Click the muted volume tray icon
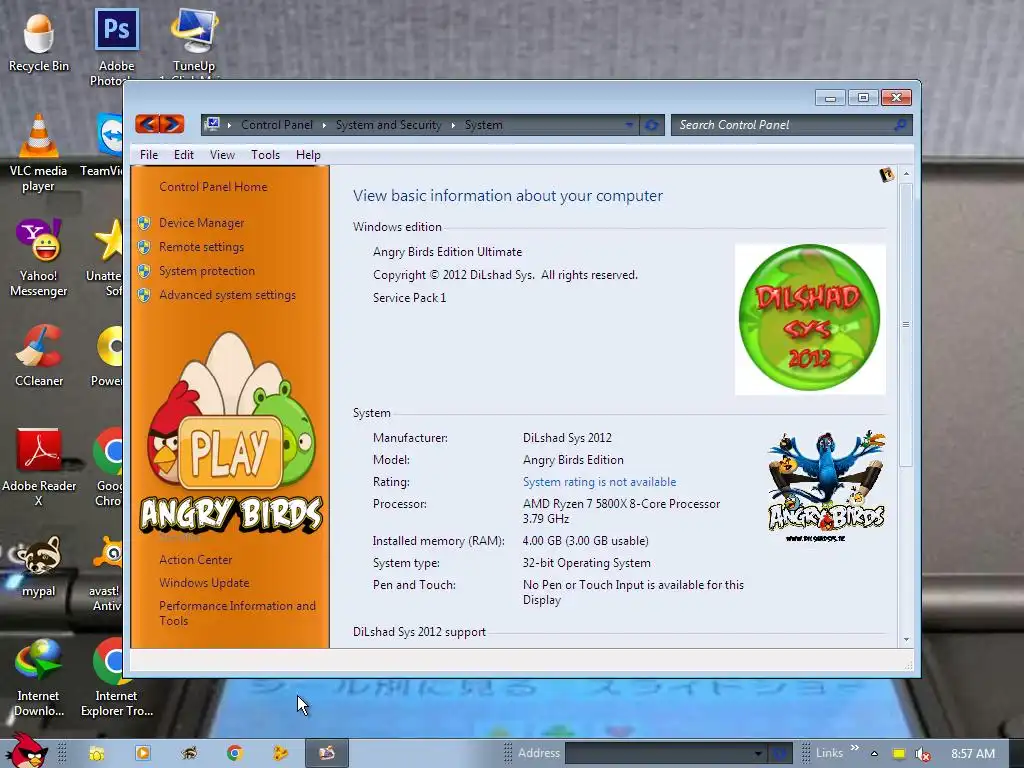This screenshot has width=1024, height=768. point(922,754)
